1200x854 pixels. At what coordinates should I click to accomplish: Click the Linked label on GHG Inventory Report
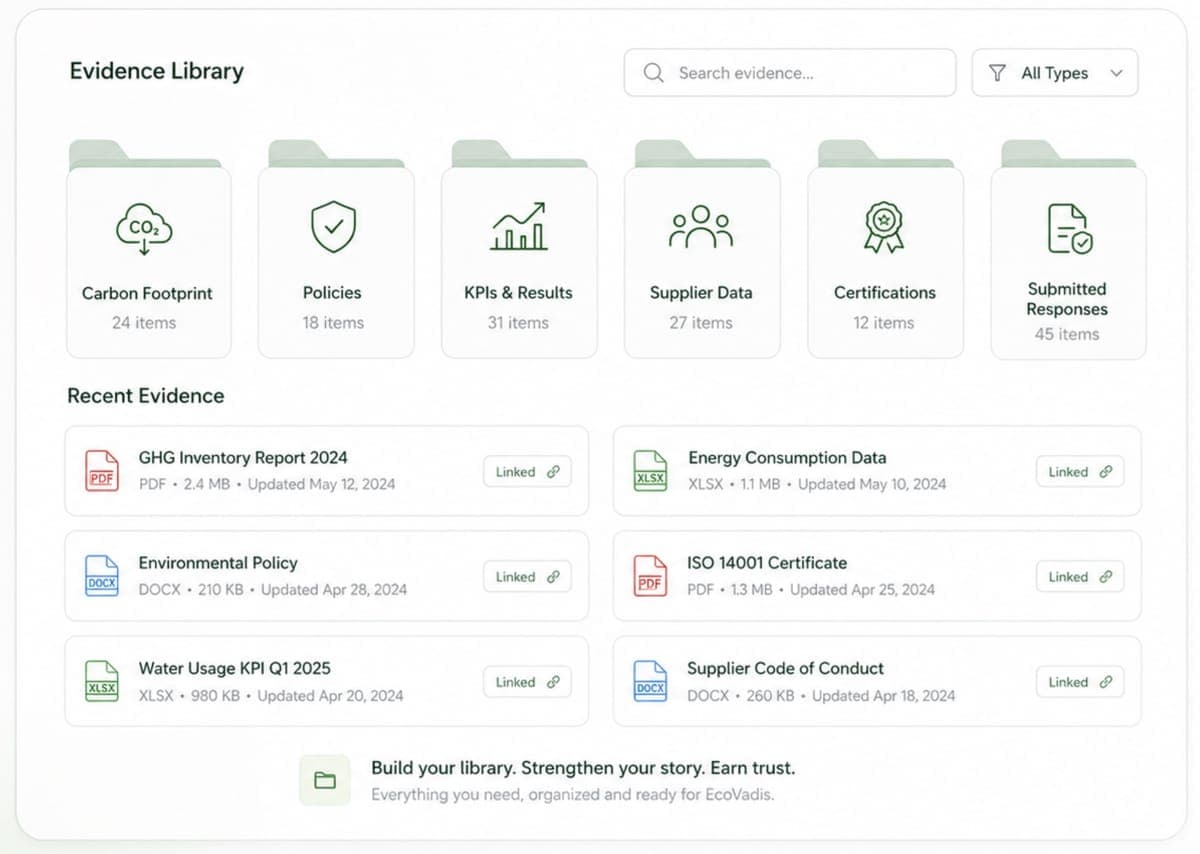point(516,472)
